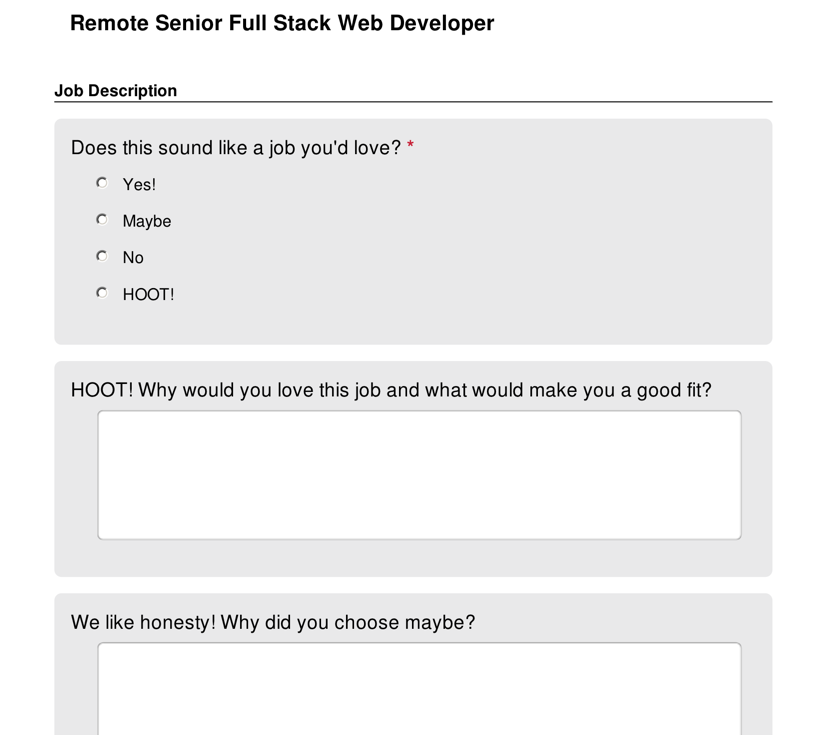The height and width of the screenshot is (735, 823).
Task: Click the "Remote Senior Full Stack Web Developer" title
Action: [x=282, y=24]
